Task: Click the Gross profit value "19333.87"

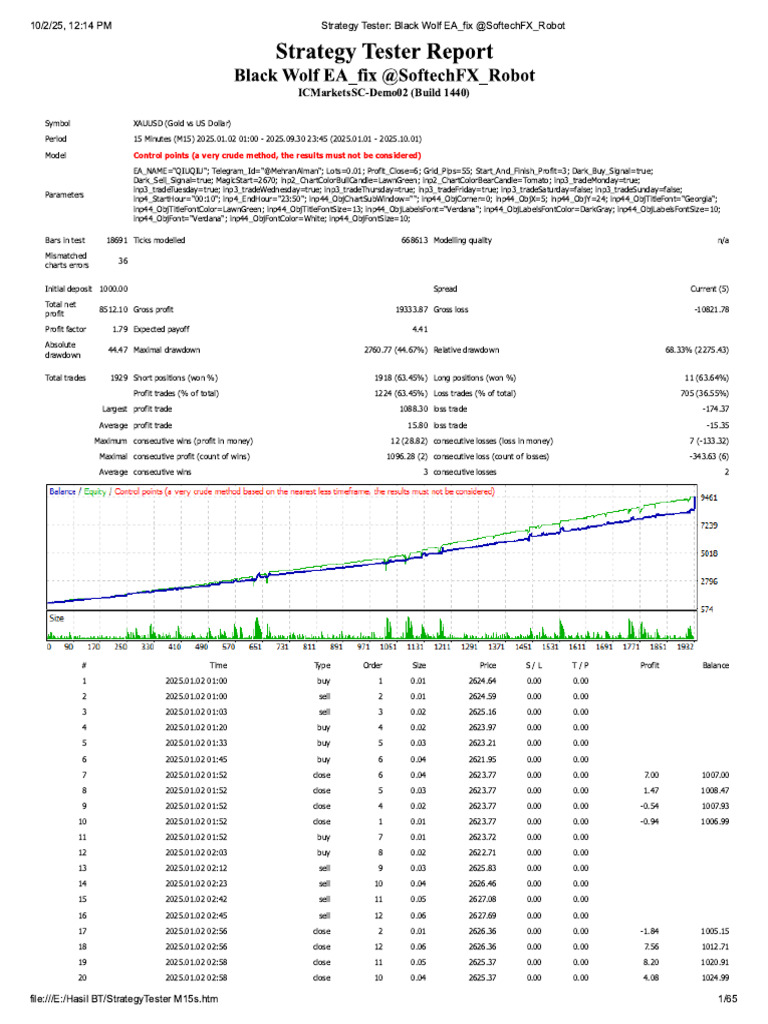Action: pos(411,310)
